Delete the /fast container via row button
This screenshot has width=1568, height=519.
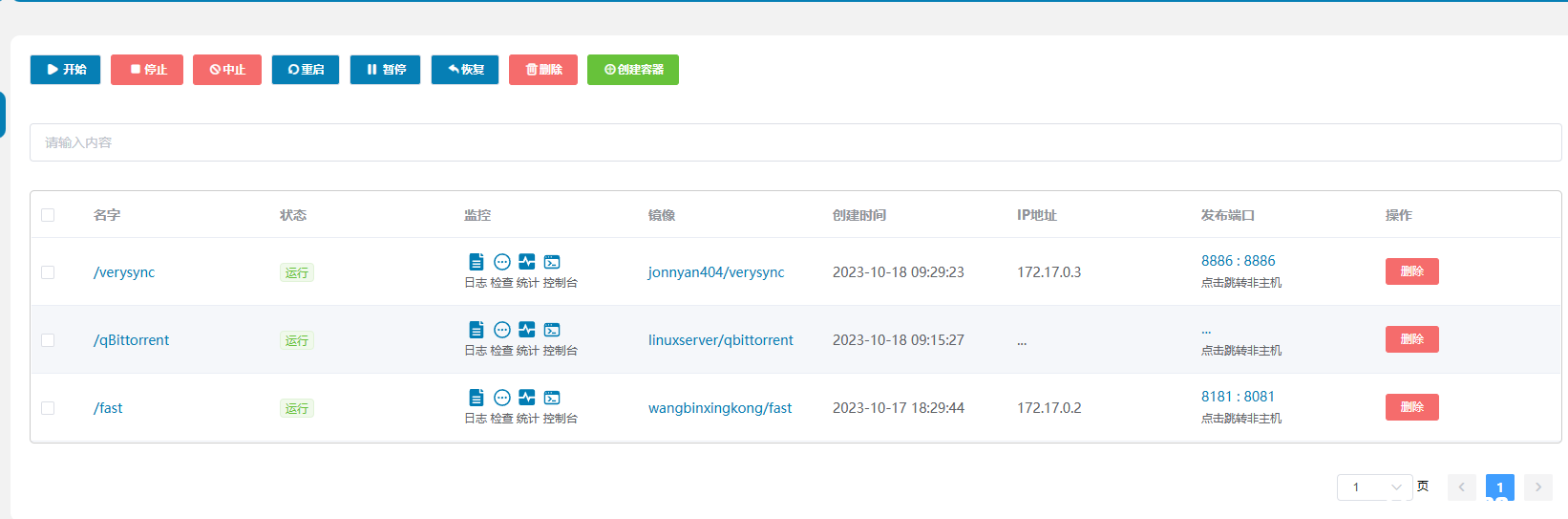pos(1411,407)
